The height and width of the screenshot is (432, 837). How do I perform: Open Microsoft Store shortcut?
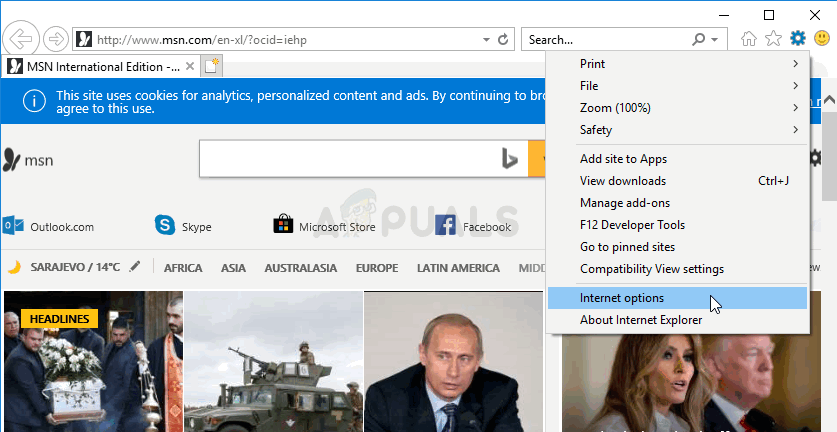(x=324, y=226)
